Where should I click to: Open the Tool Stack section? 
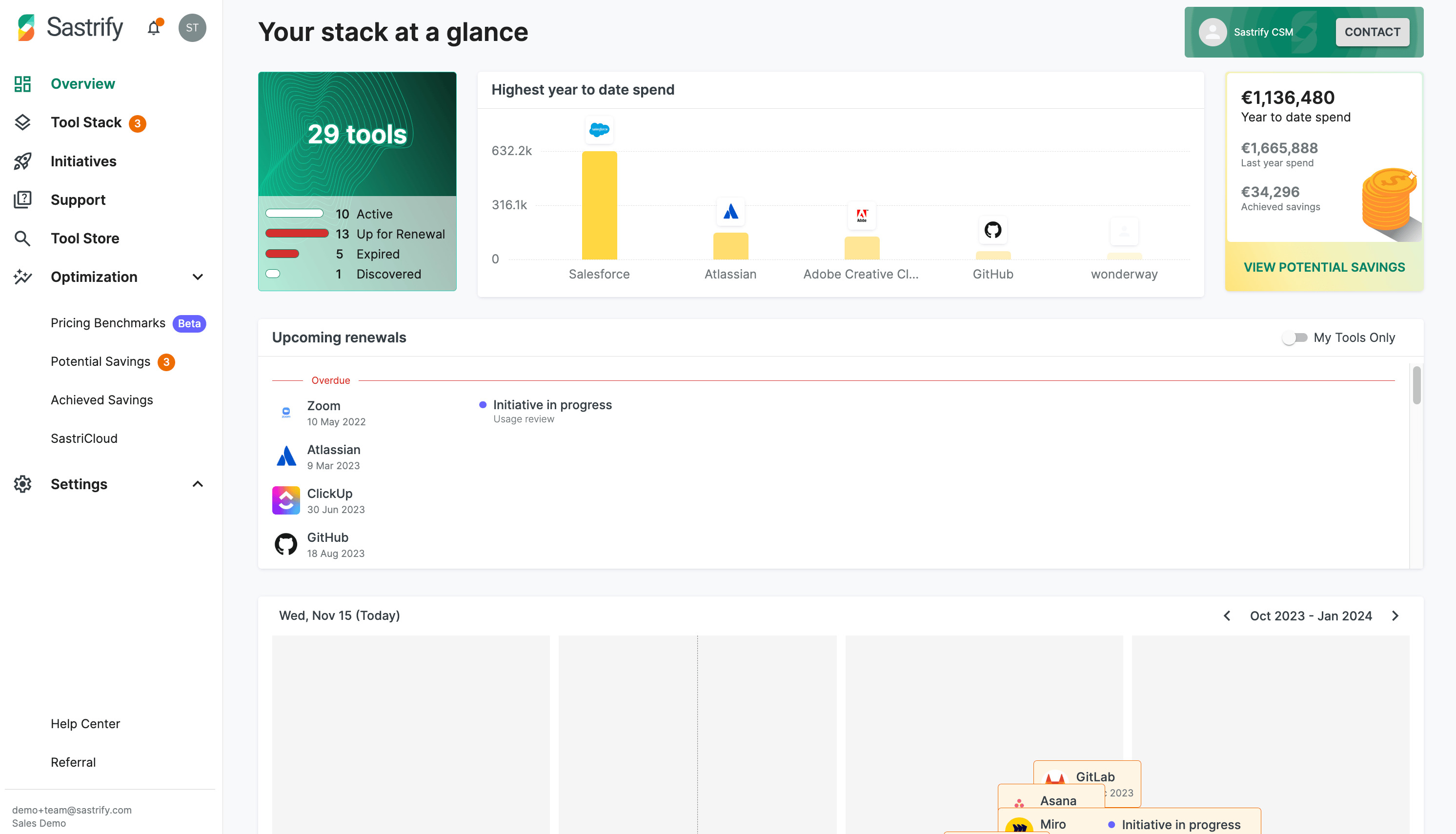[x=85, y=122]
